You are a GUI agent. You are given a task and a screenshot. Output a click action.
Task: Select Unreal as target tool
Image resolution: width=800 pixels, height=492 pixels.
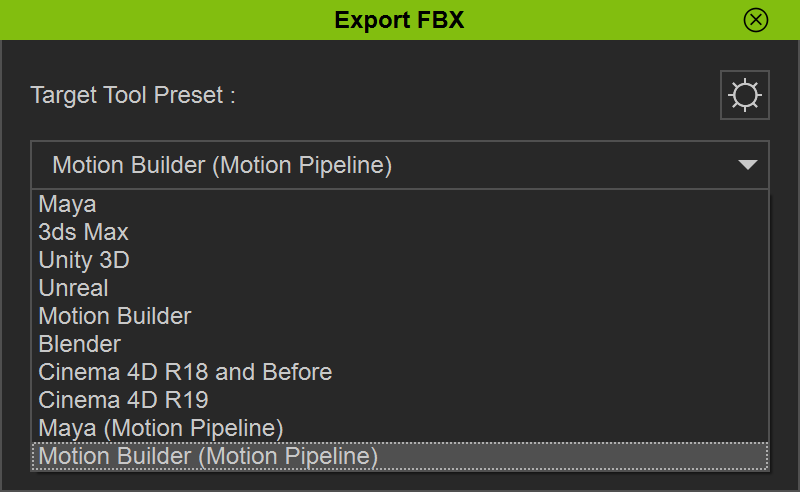tap(73, 288)
